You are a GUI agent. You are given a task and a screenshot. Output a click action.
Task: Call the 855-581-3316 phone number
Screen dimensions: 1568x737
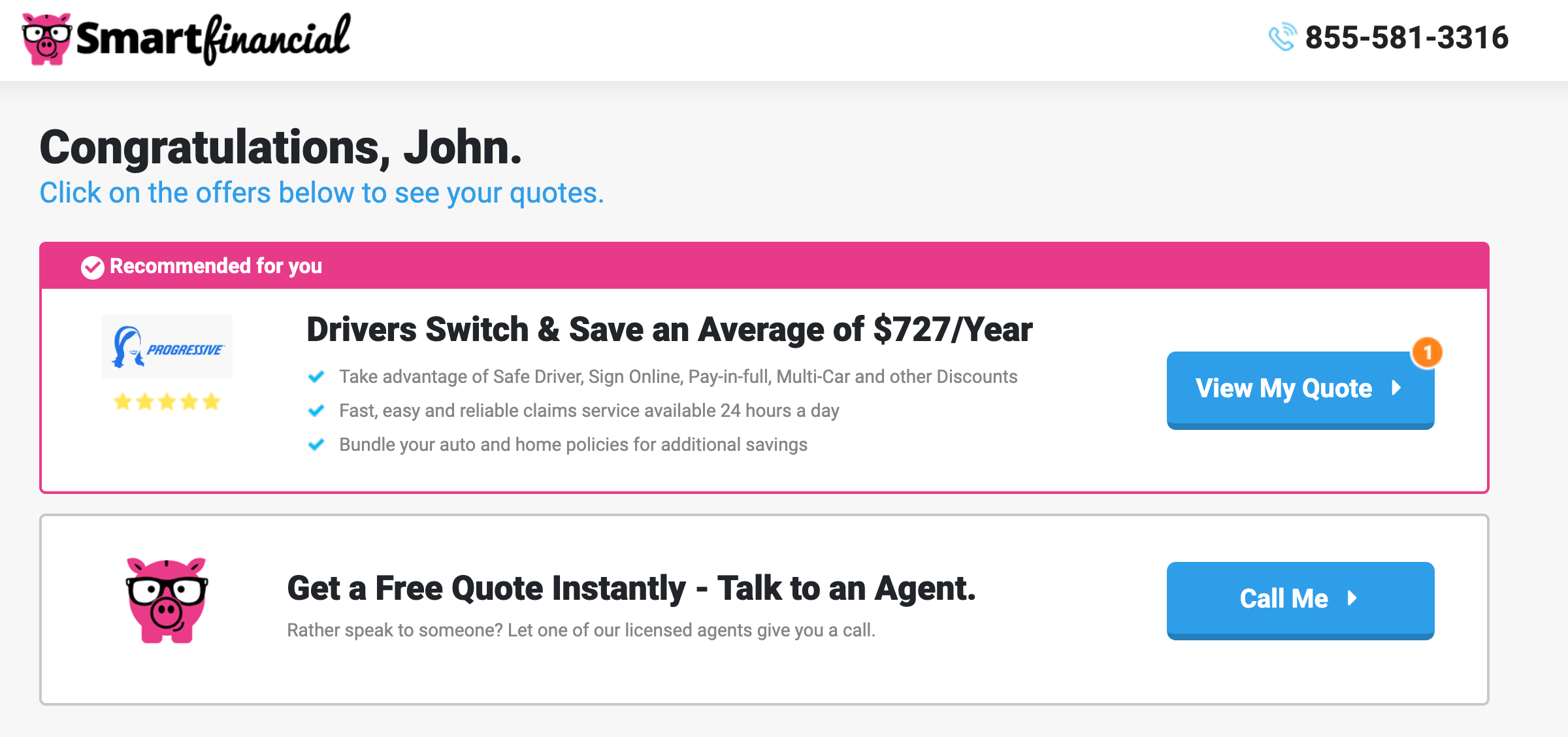point(1407,37)
